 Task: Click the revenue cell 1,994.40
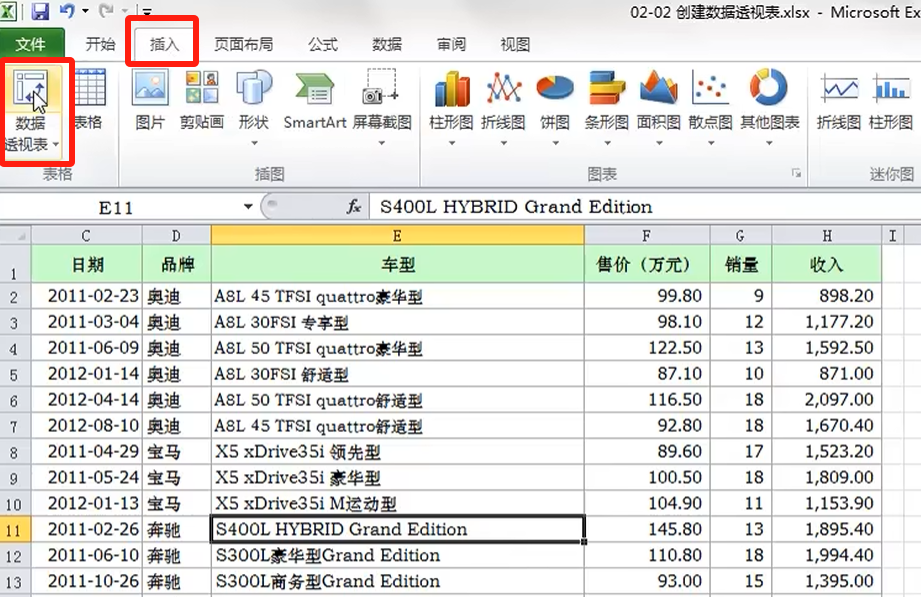point(826,555)
